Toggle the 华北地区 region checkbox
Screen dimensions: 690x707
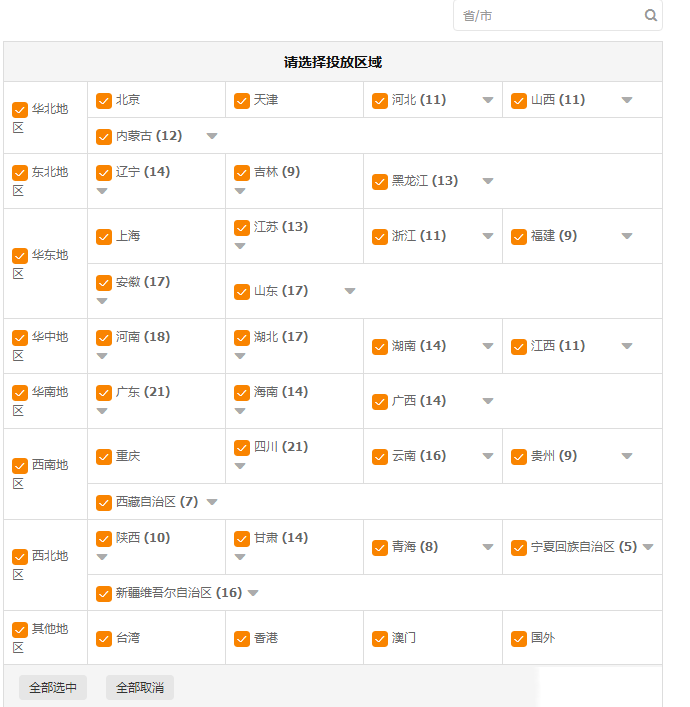20,110
